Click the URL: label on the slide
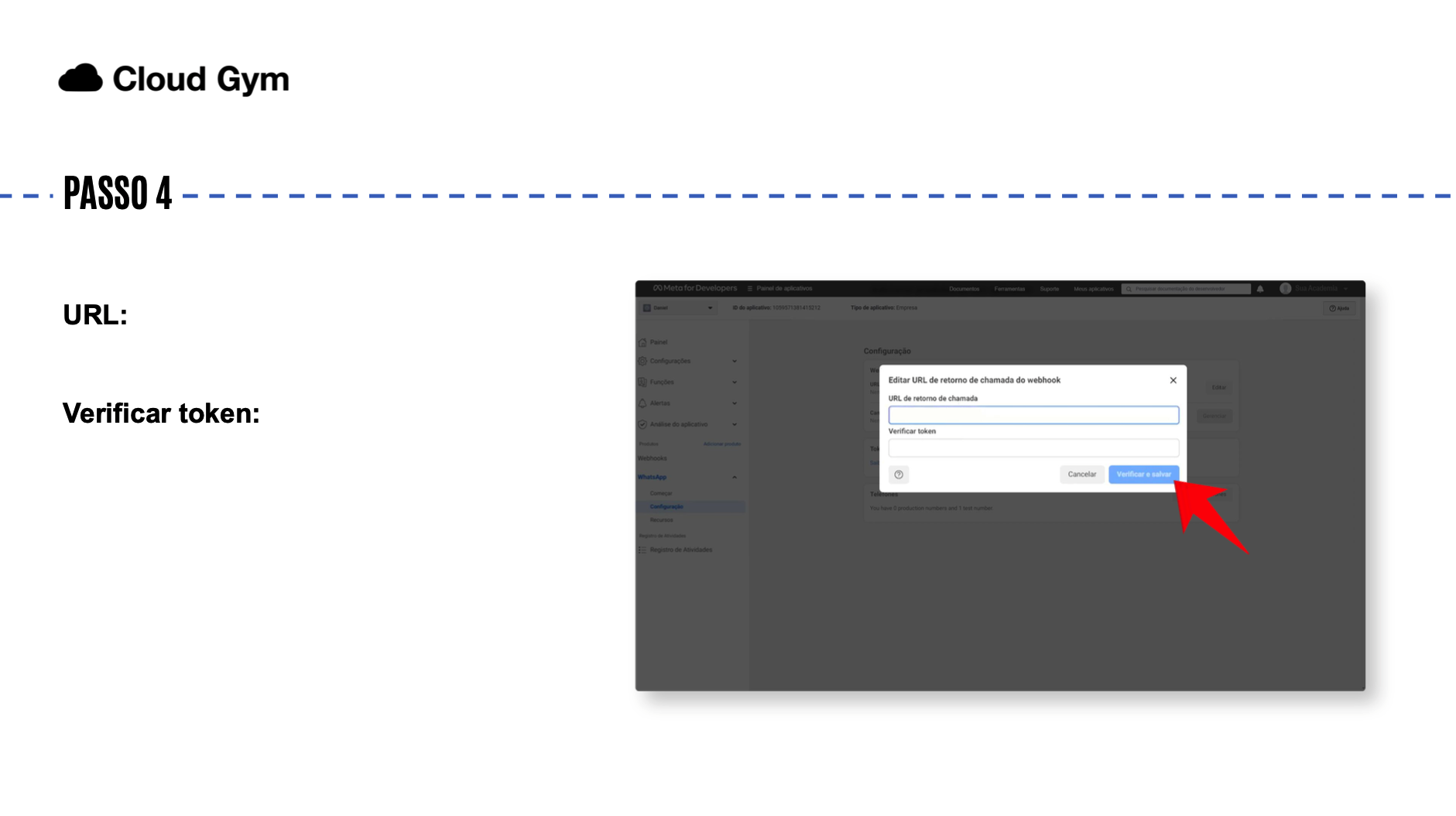The image size is (1456, 816). click(95, 315)
